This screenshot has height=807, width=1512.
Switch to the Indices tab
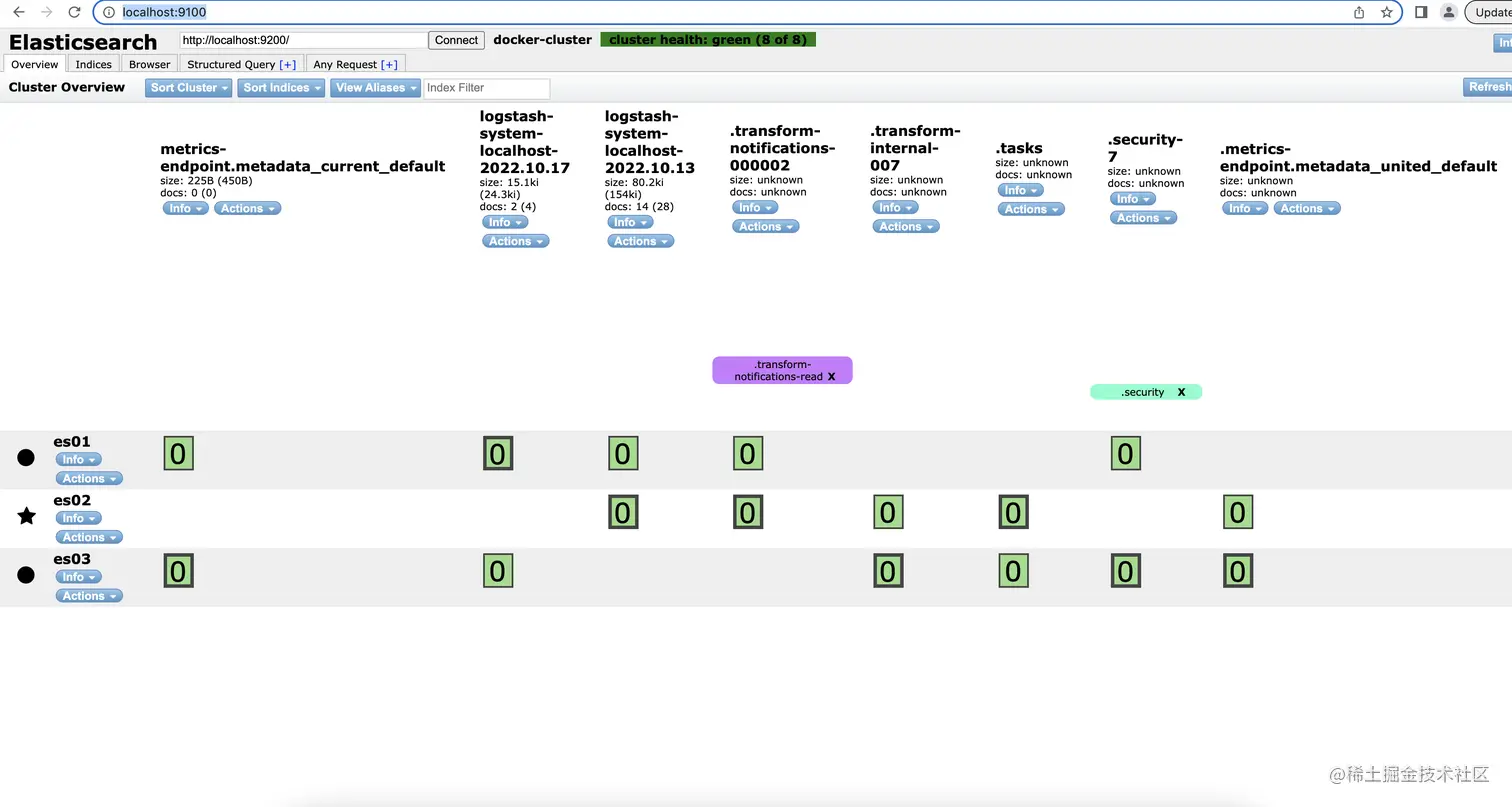click(93, 63)
